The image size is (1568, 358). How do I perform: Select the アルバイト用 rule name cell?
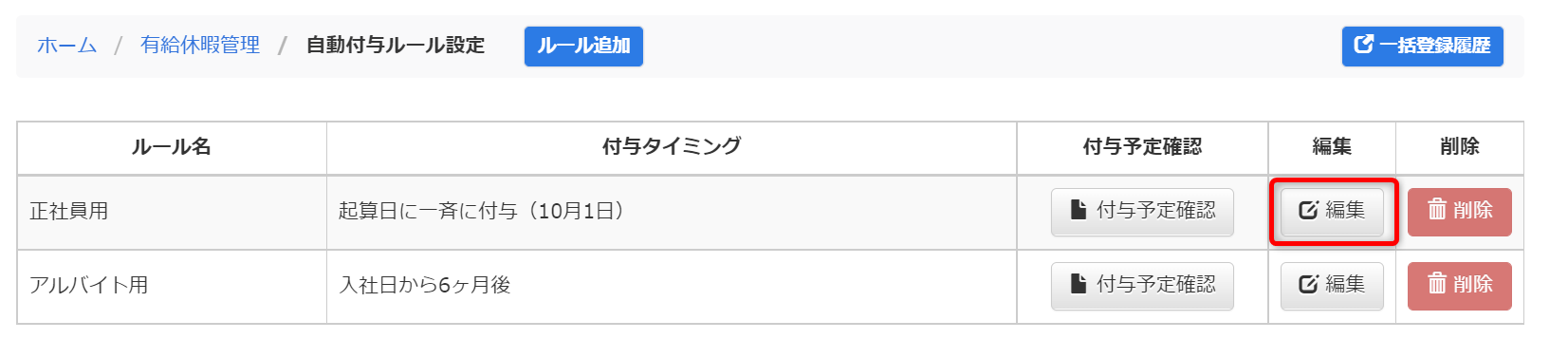click(x=172, y=286)
